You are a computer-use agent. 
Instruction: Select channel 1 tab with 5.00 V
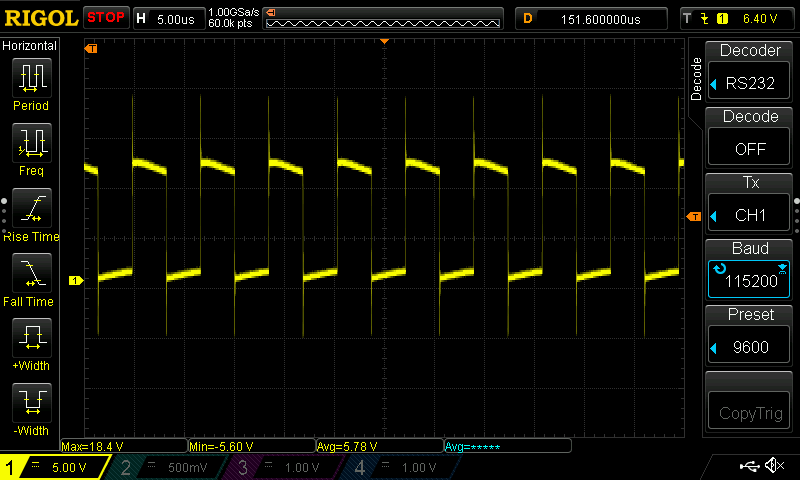point(54,467)
